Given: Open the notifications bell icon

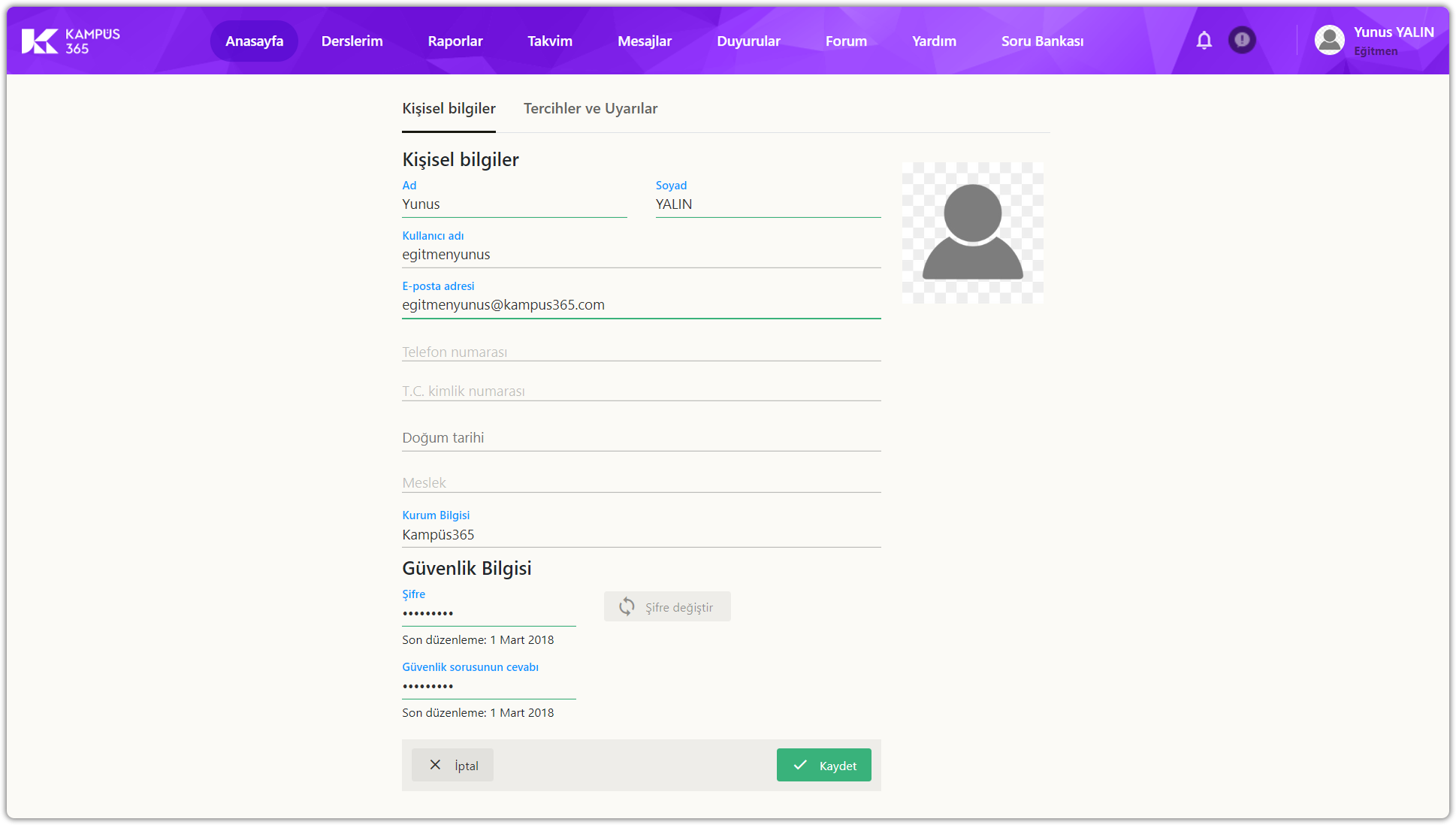Looking at the screenshot, I should [1204, 41].
